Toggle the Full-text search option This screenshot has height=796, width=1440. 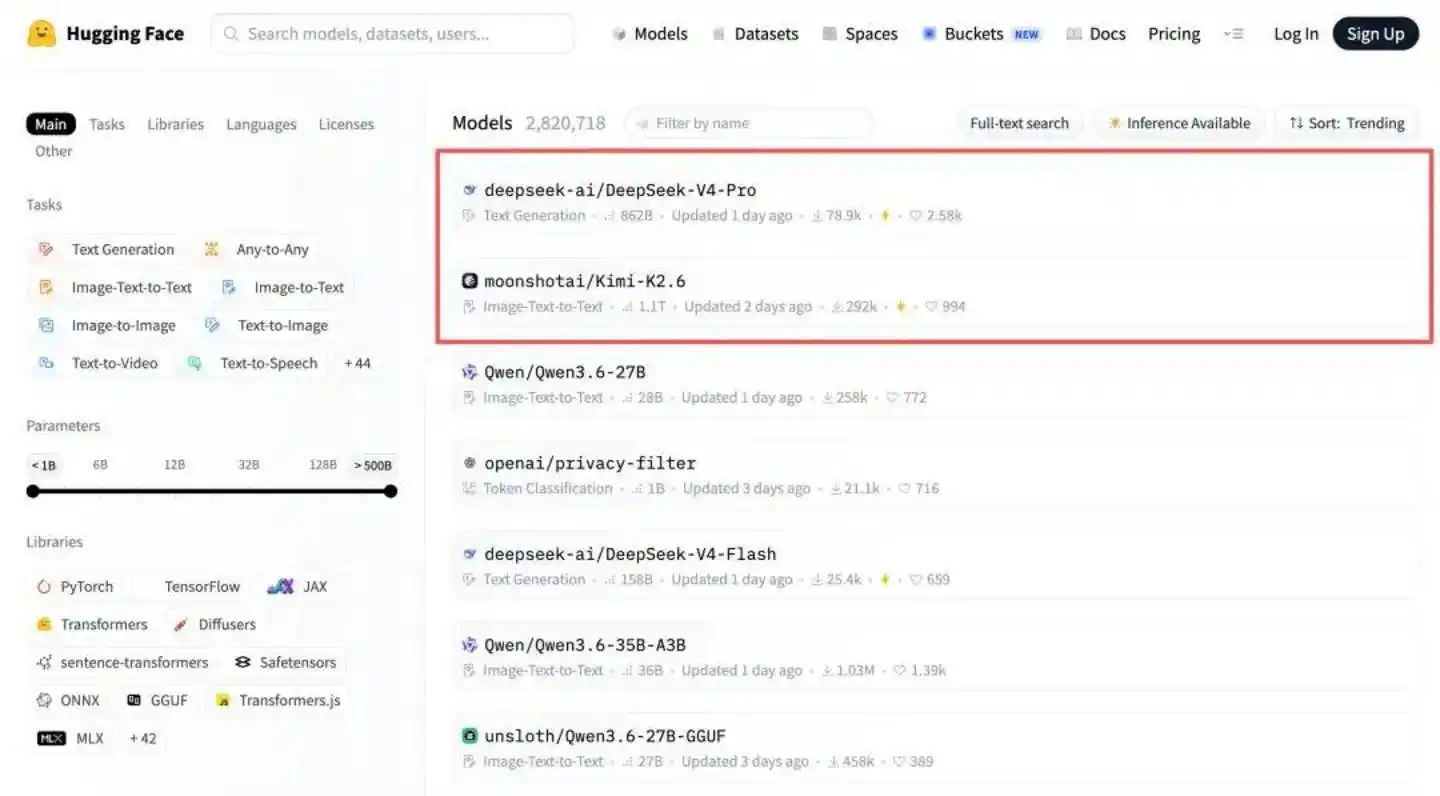1019,122
